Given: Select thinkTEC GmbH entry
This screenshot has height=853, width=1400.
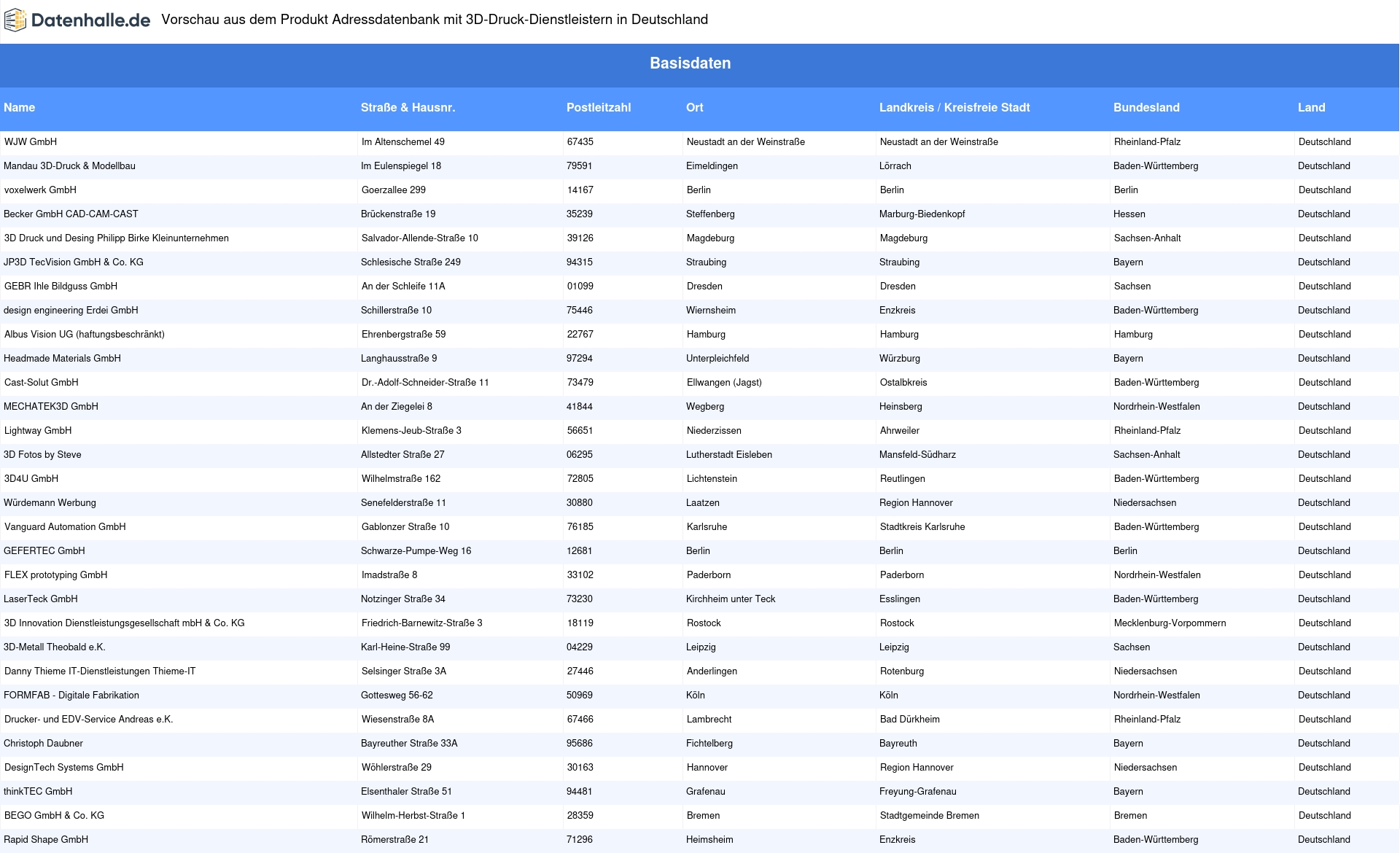Looking at the screenshot, I should coord(38,791).
